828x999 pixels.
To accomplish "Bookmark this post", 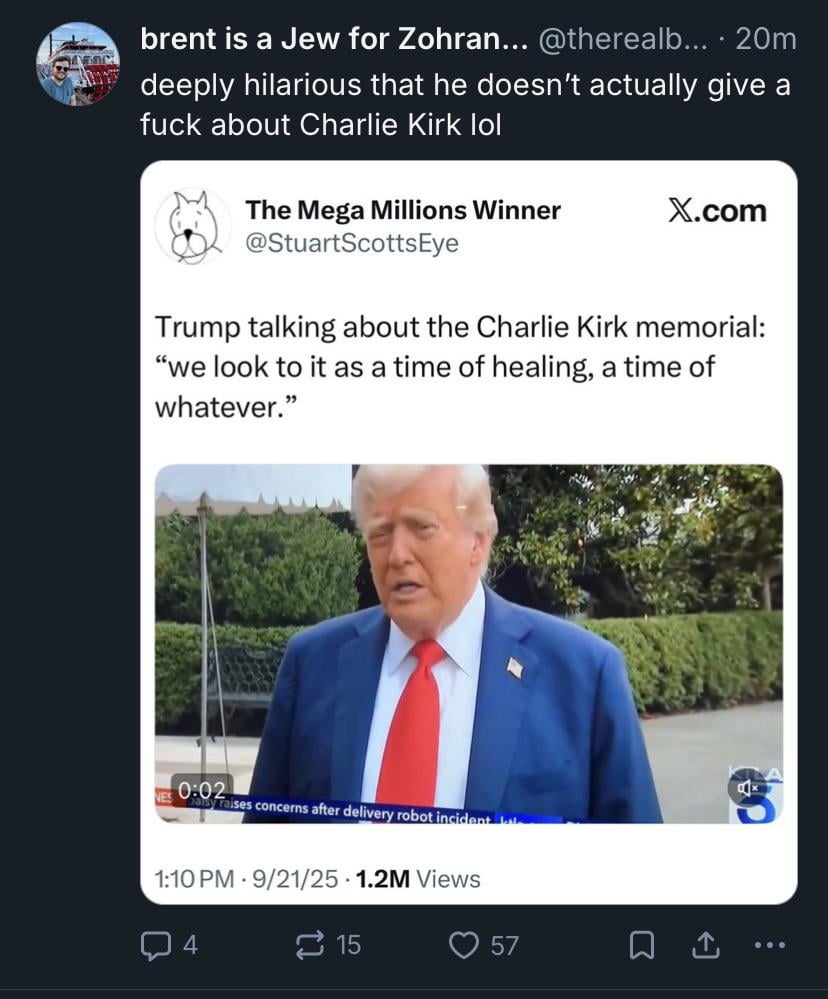I will [641, 945].
